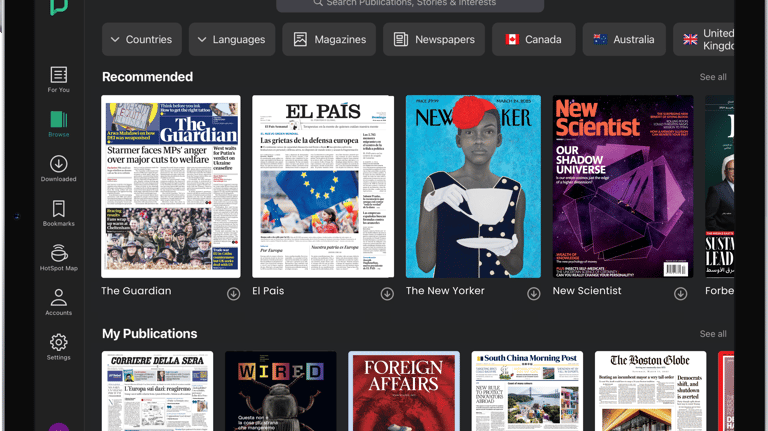Click the 'My Publications' heading

click(x=149, y=334)
